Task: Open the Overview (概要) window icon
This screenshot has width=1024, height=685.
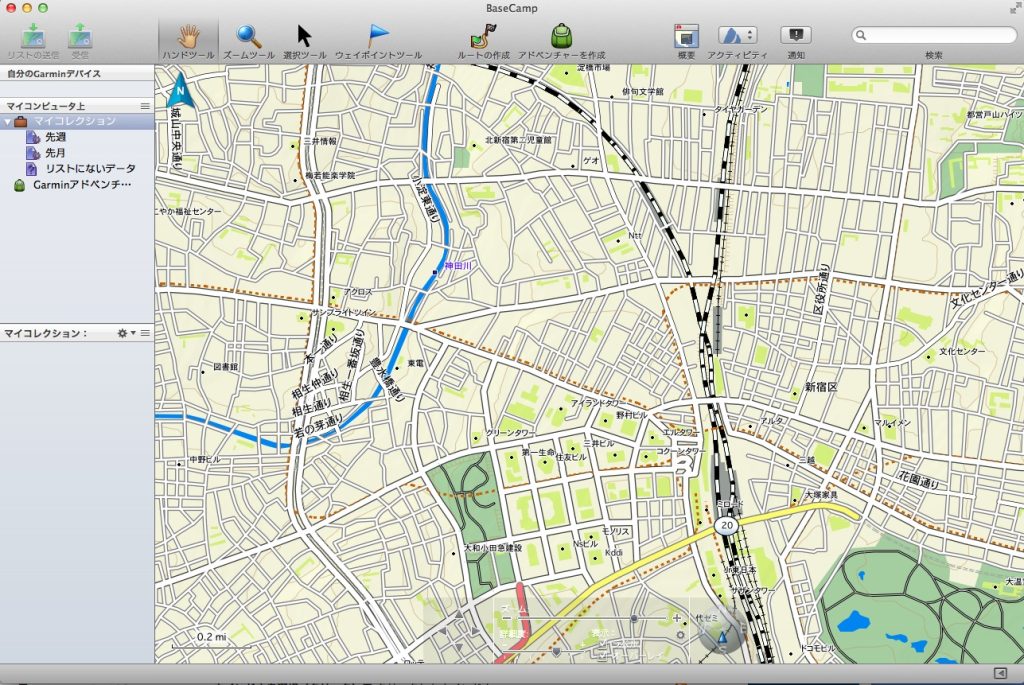Action: (x=685, y=36)
